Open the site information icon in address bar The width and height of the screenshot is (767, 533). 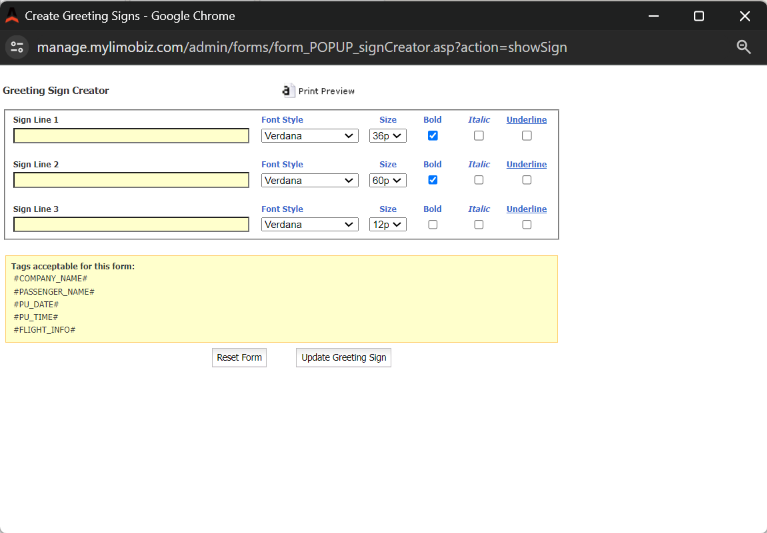pos(17,47)
